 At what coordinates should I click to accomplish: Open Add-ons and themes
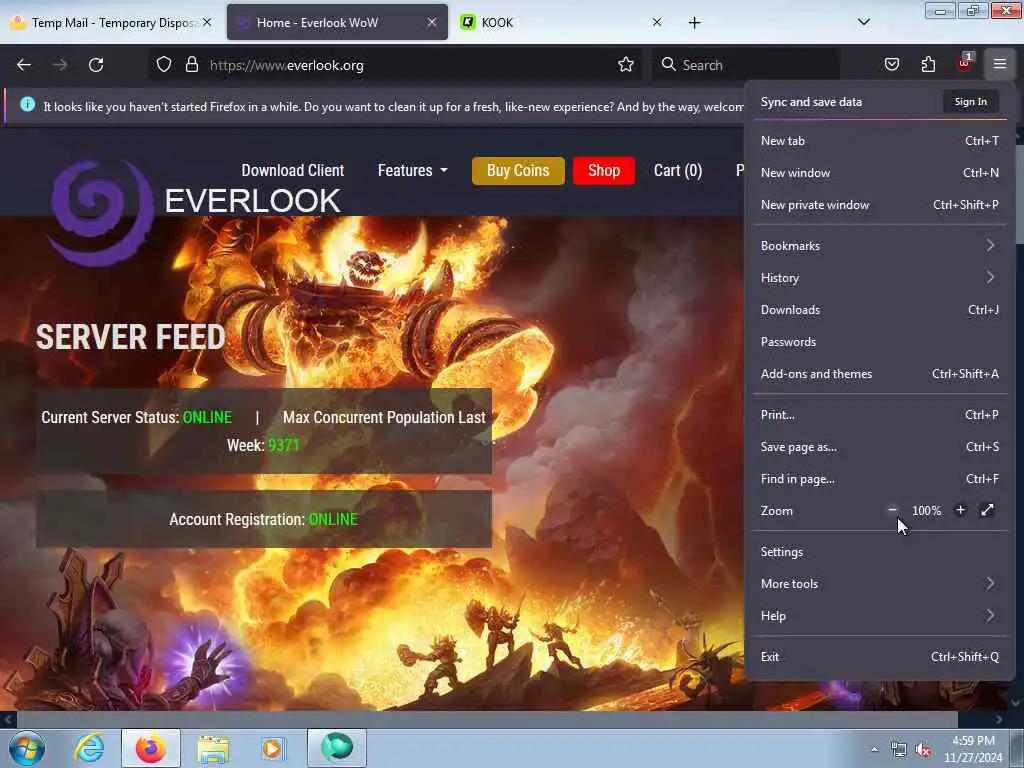click(880, 374)
